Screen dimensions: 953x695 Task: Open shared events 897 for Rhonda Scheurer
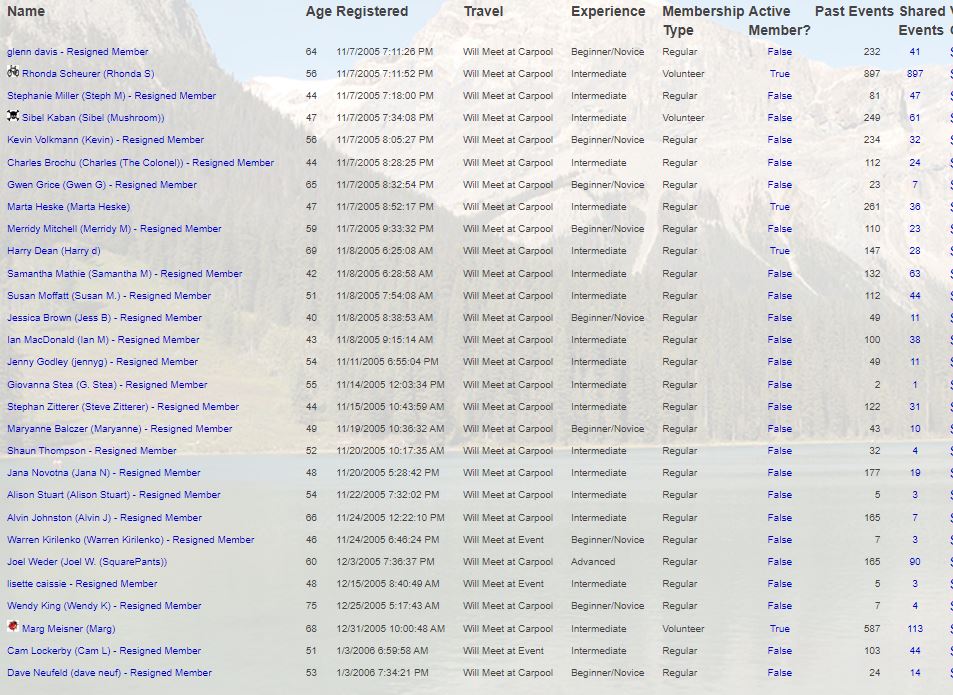915,74
